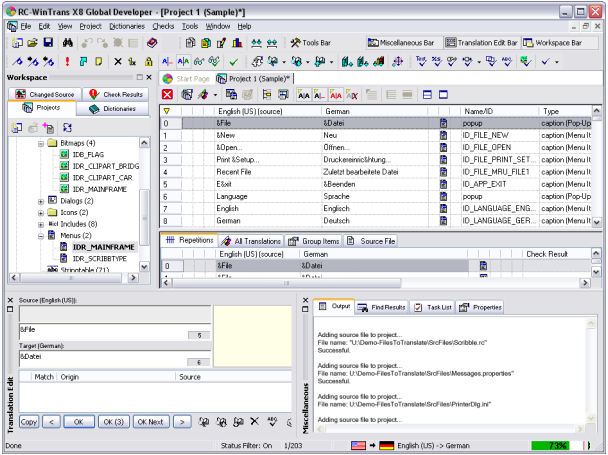Open the dictionary book icon in toolbar
The width and height of the screenshot is (608, 455).
[x=152, y=42]
